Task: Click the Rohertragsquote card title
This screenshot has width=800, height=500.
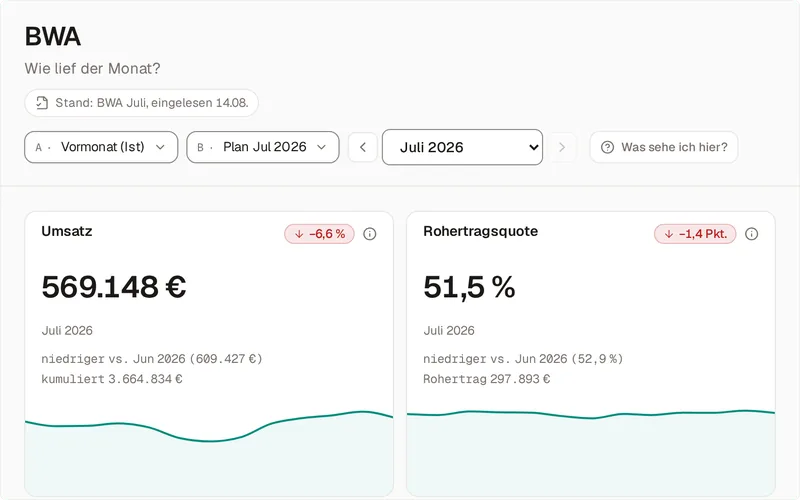Action: [x=481, y=231]
